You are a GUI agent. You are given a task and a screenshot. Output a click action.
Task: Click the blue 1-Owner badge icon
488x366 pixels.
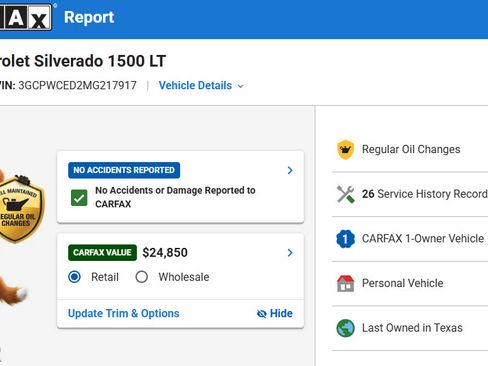[x=345, y=239]
